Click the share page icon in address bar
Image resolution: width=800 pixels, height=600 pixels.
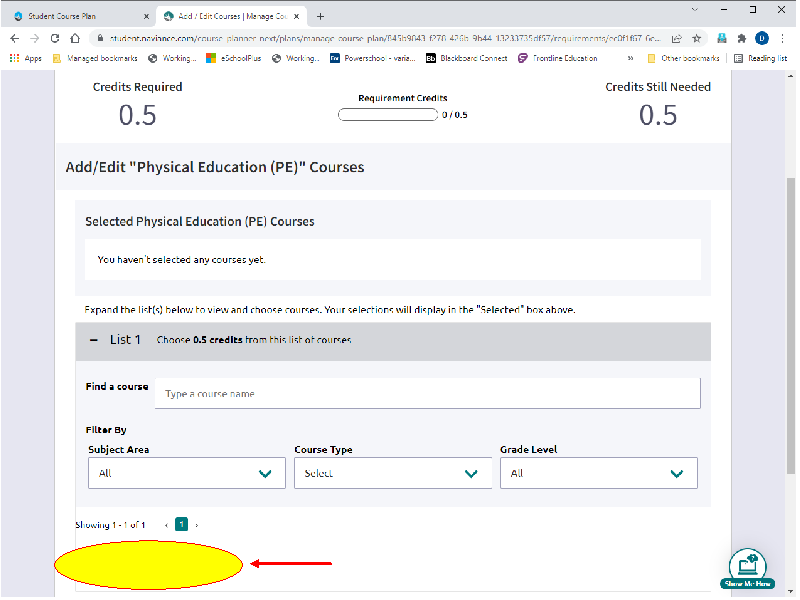point(677,38)
